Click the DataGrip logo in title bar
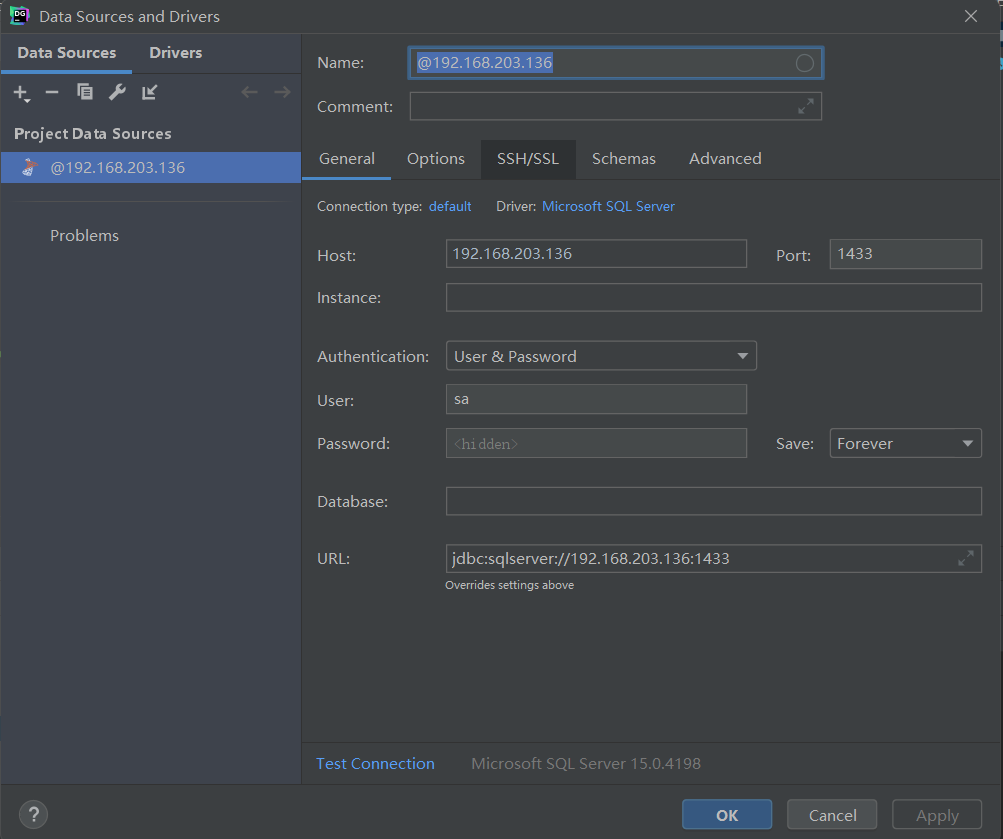Image resolution: width=1003 pixels, height=839 pixels. tap(19, 16)
